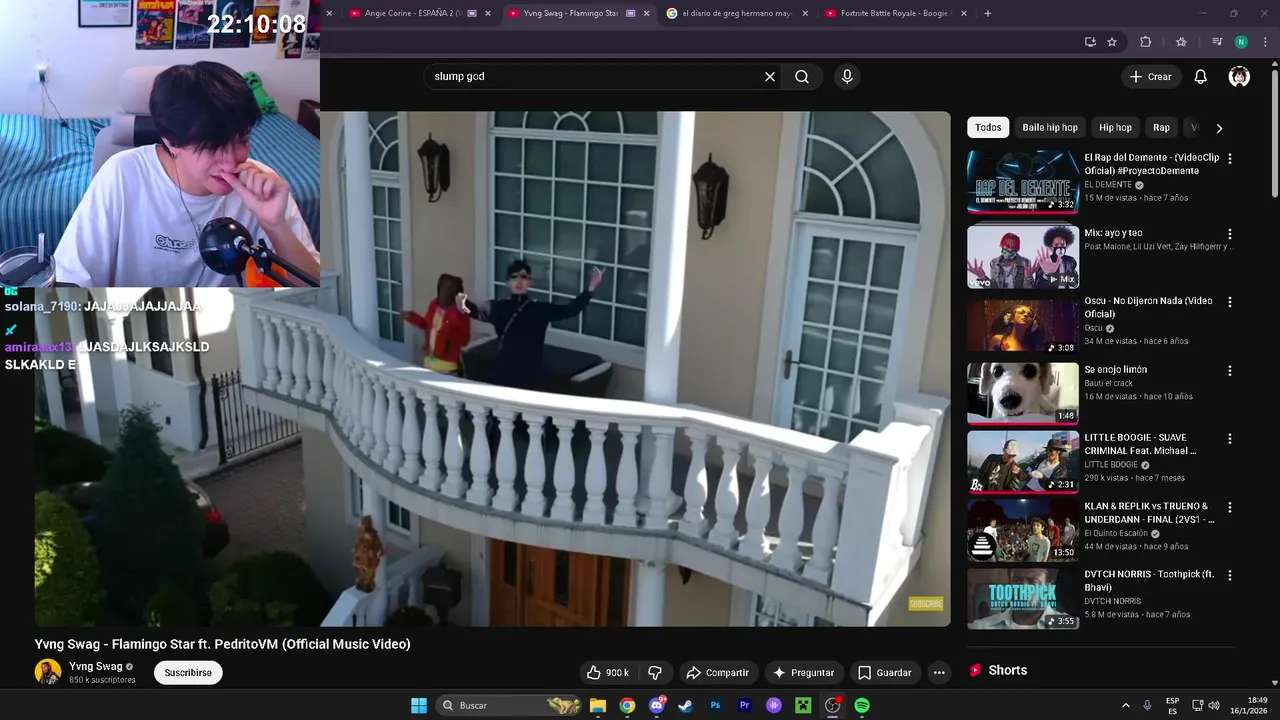
Task: Open YouTube notifications bell
Action: coord(1201,77)
